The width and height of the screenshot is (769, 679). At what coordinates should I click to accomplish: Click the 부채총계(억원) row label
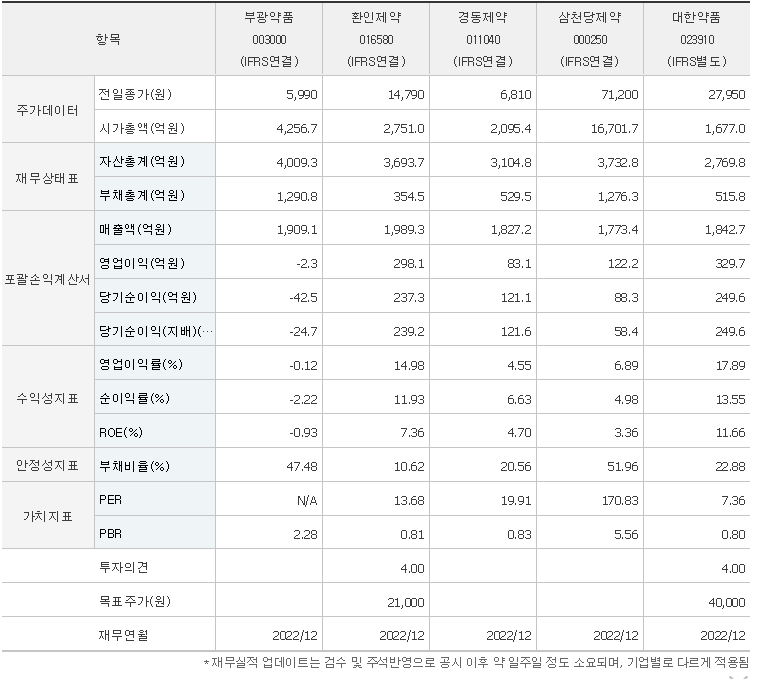click(x=142, y=195)
